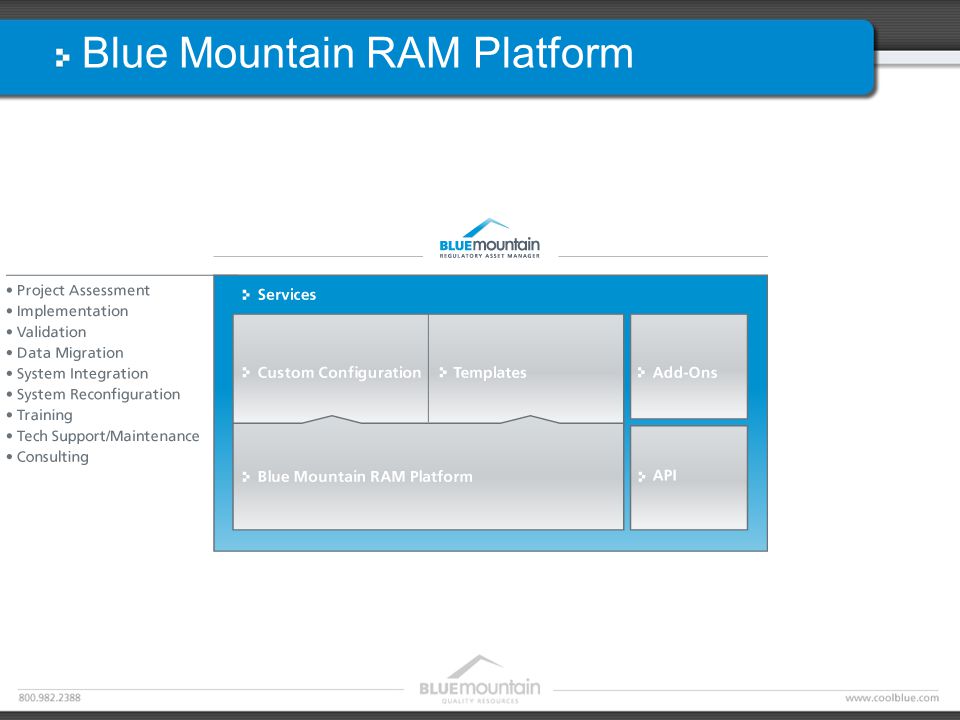Select the Custom Configuration box
960x720 pixels.
(x=331, y=369)
